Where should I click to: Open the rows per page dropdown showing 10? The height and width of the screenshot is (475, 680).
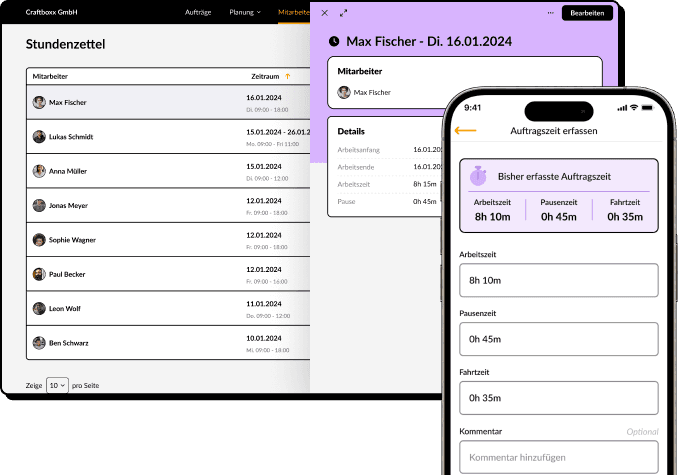click(57, 385)
